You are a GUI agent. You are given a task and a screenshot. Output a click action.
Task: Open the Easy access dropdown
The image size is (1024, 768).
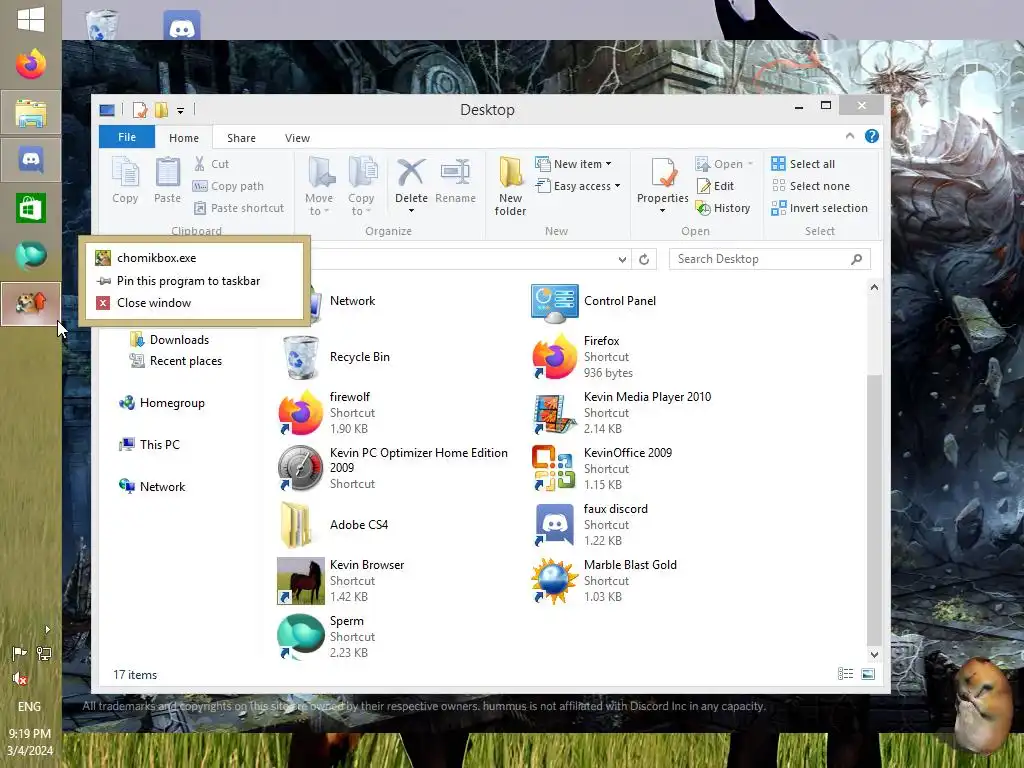coord(577,186)
